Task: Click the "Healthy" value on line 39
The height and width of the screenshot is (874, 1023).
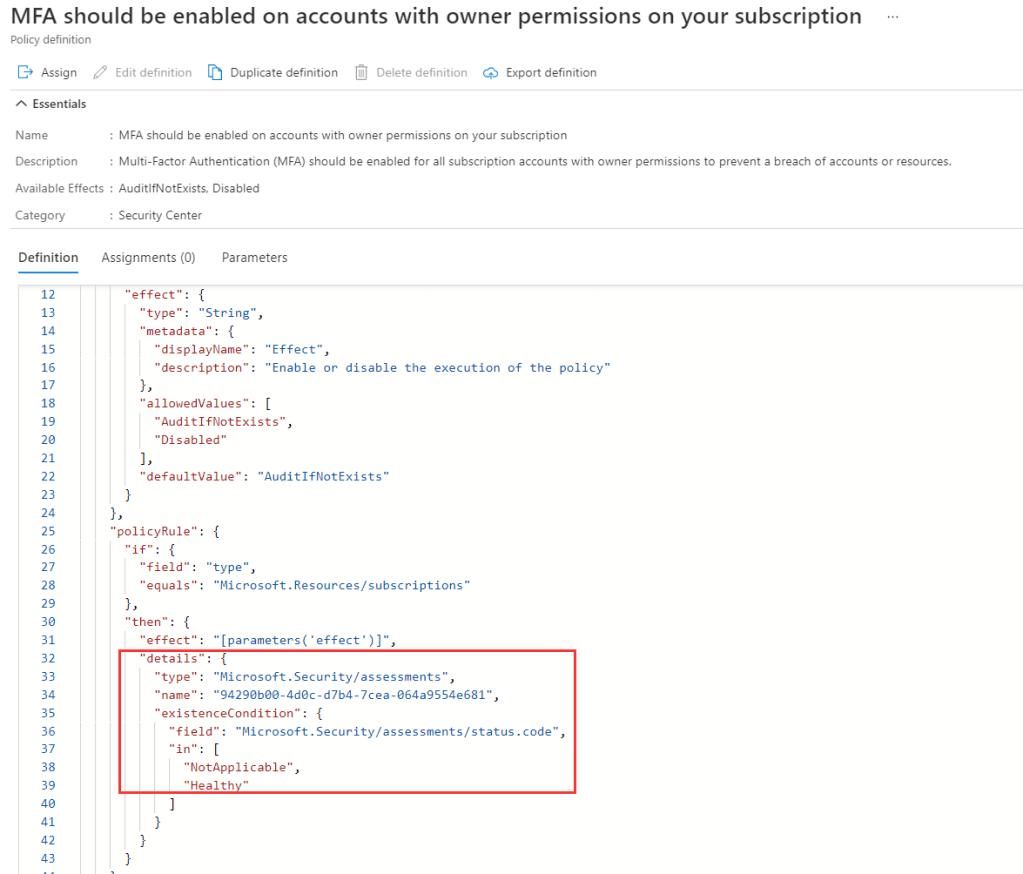Action: pyautogui.click(x=216, y=786)
